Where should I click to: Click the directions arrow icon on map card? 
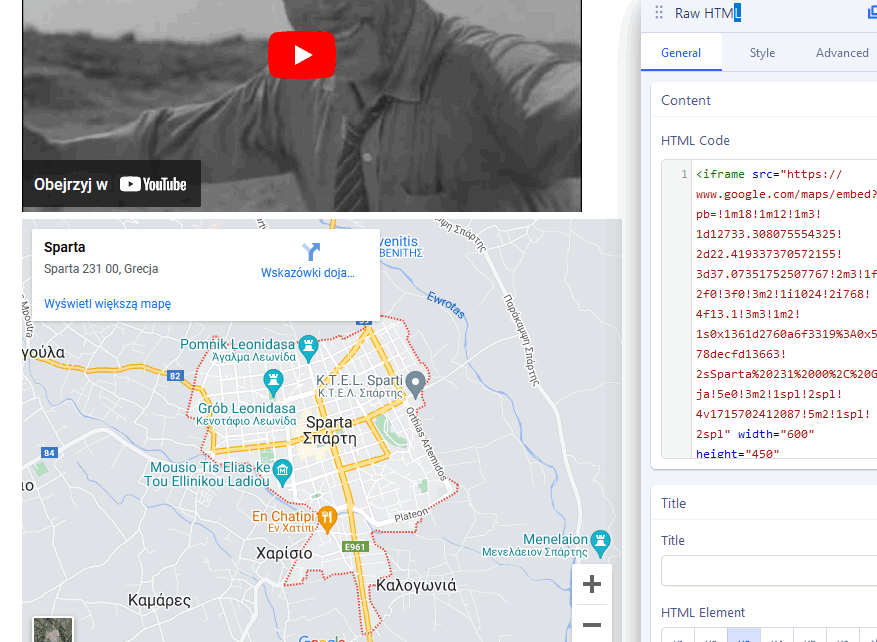point(310,251)
